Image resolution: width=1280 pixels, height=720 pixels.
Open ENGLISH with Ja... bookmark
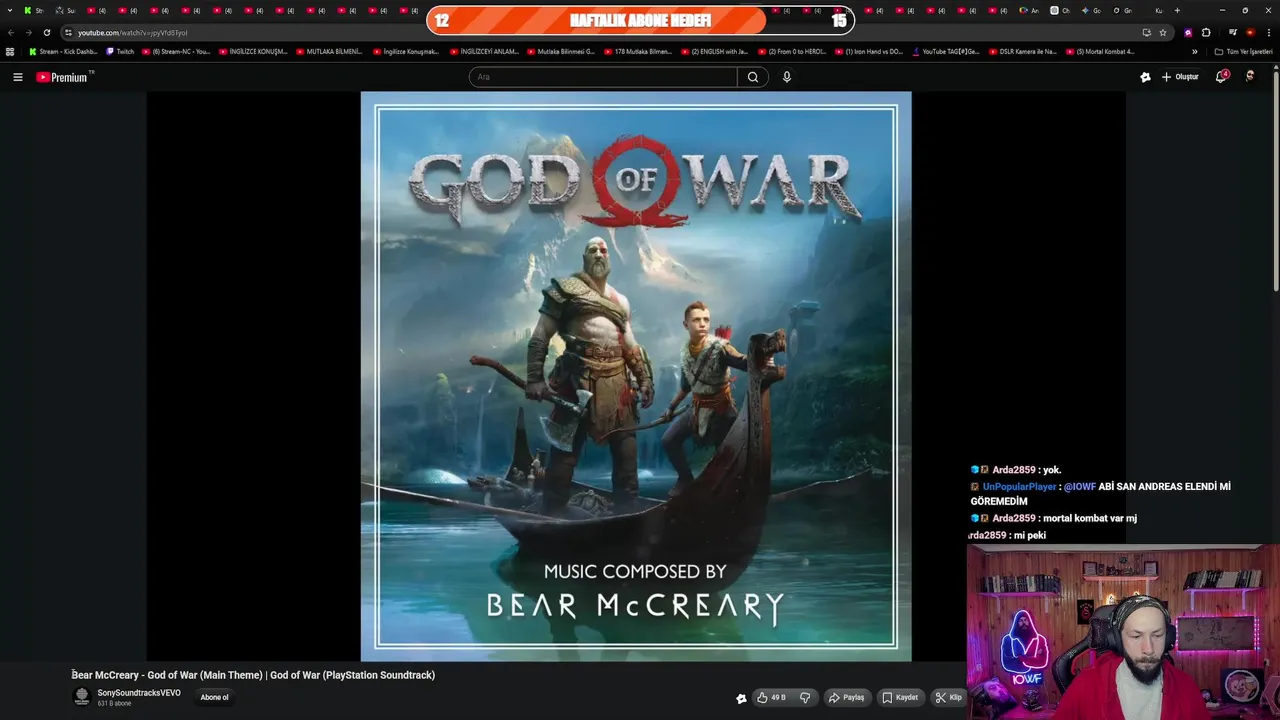coord(715,51)
